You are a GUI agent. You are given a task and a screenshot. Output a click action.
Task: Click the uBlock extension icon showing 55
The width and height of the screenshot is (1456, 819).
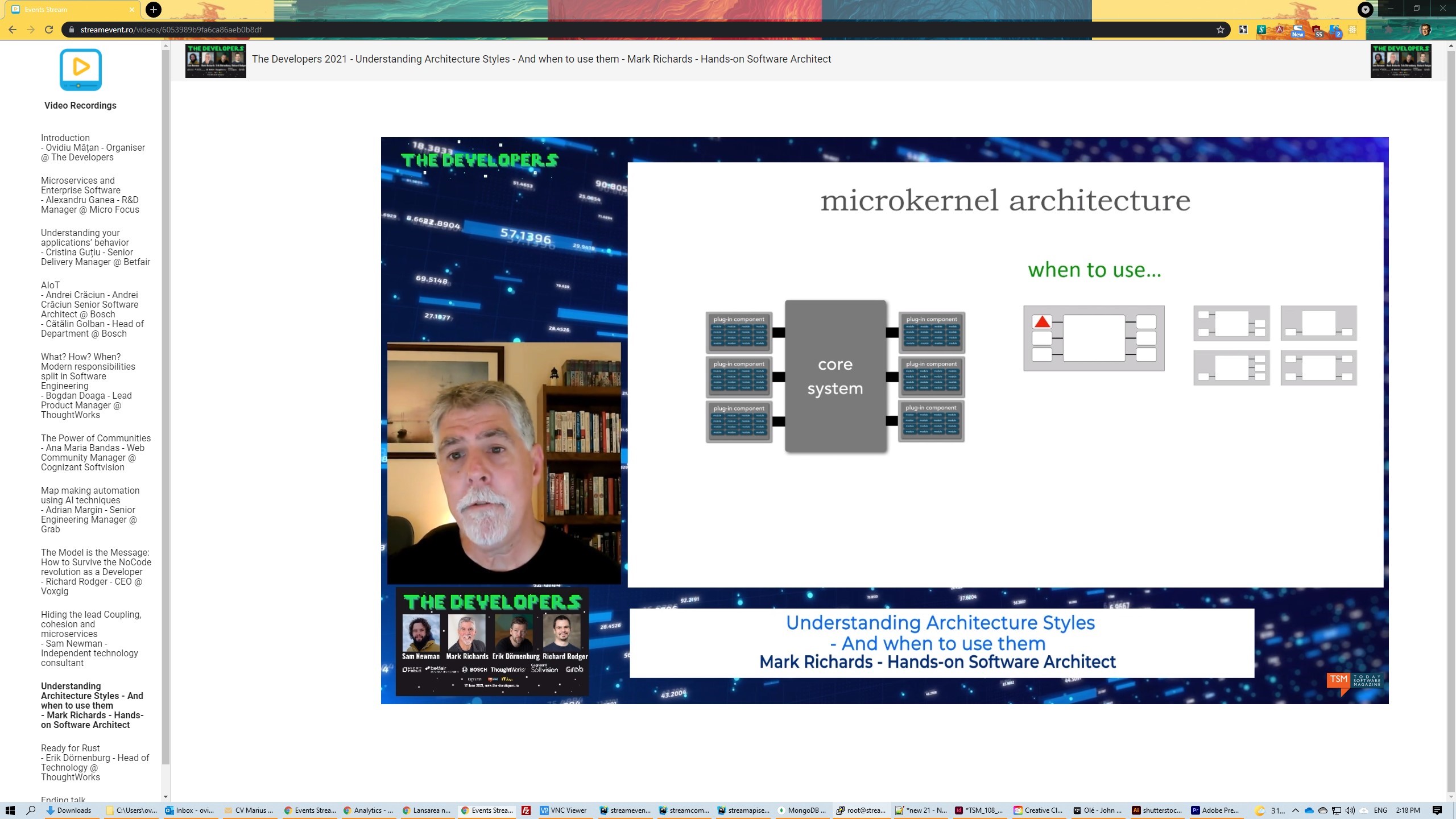tap(1316, 30)
